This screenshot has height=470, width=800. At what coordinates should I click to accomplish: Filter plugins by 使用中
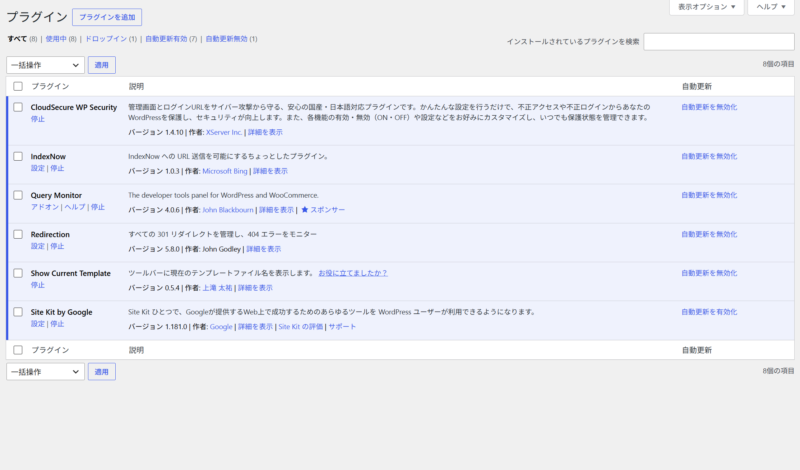tap(56, 39)
